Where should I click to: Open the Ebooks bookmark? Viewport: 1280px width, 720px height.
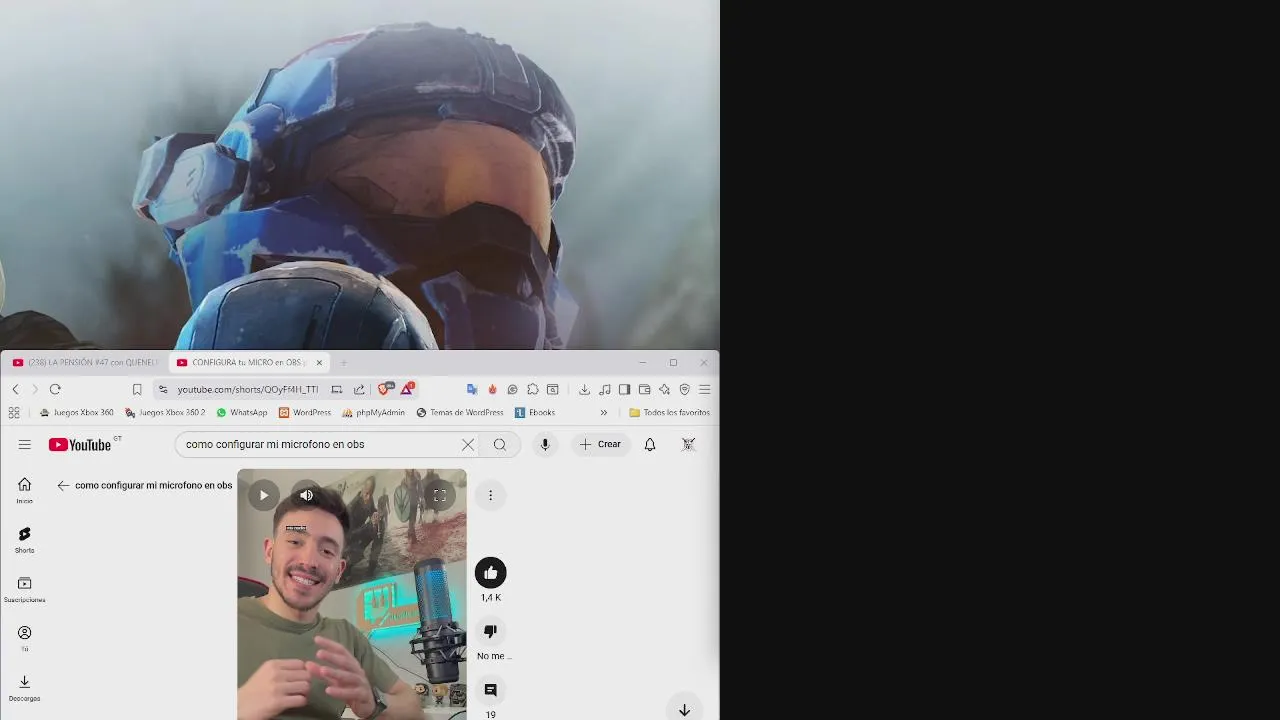click(535, 412)
